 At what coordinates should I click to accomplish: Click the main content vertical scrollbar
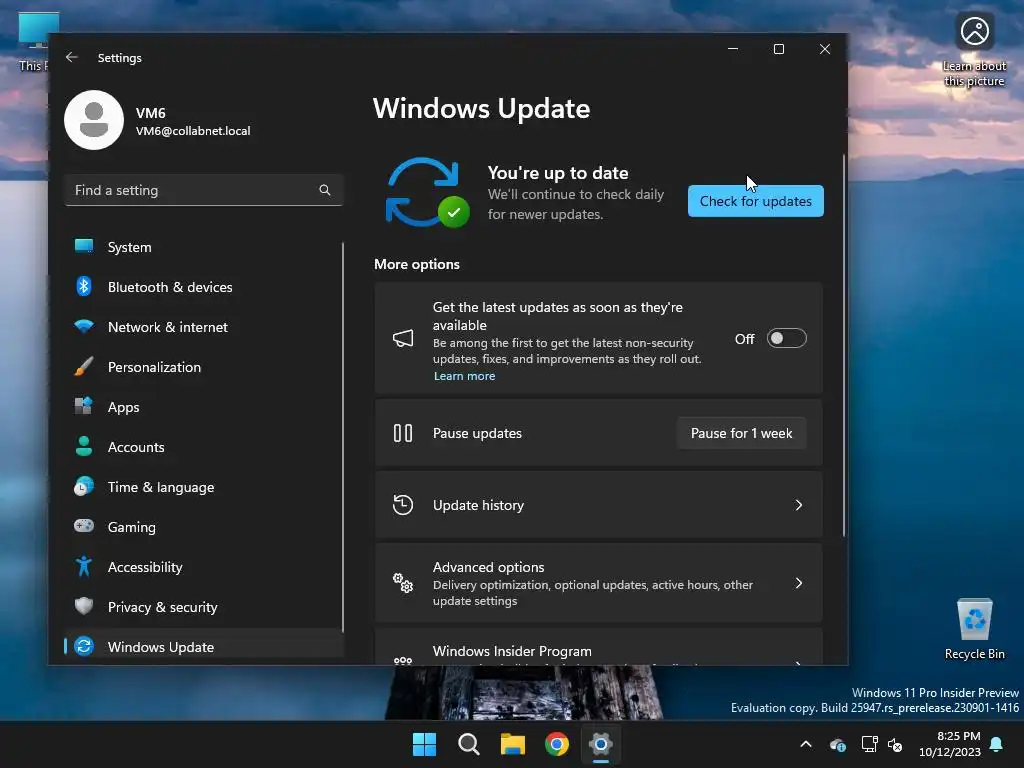pyautogui.click(x=844, y=345)
